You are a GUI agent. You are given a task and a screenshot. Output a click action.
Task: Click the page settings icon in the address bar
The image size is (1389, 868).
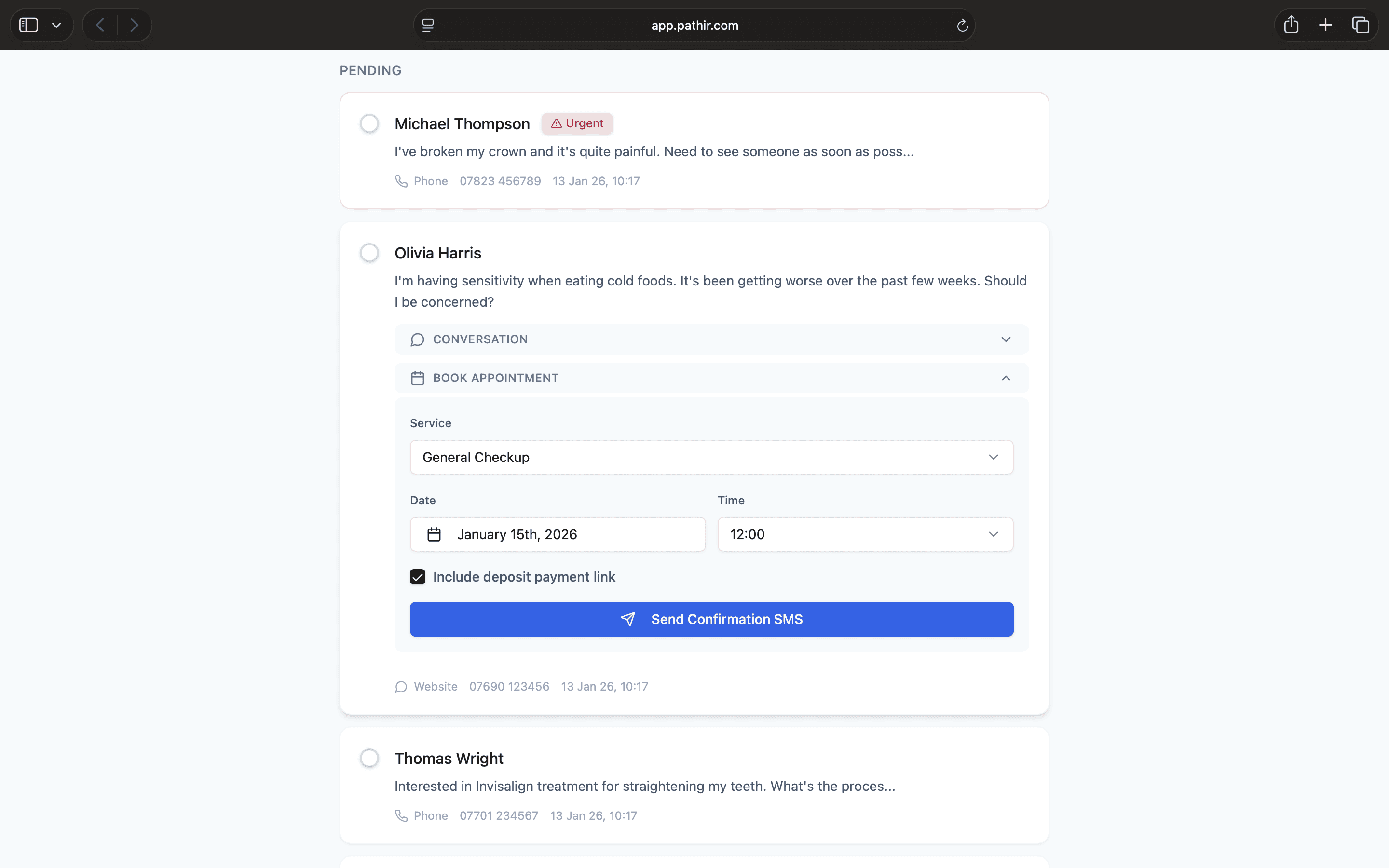coord(428,25)
